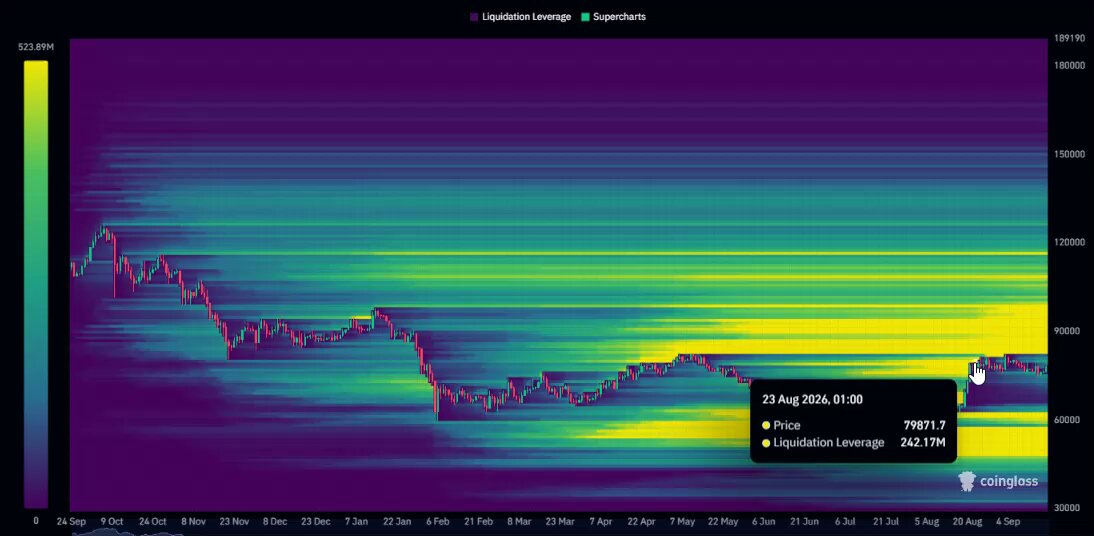Click the 22 May date axis label

[723, 521]
